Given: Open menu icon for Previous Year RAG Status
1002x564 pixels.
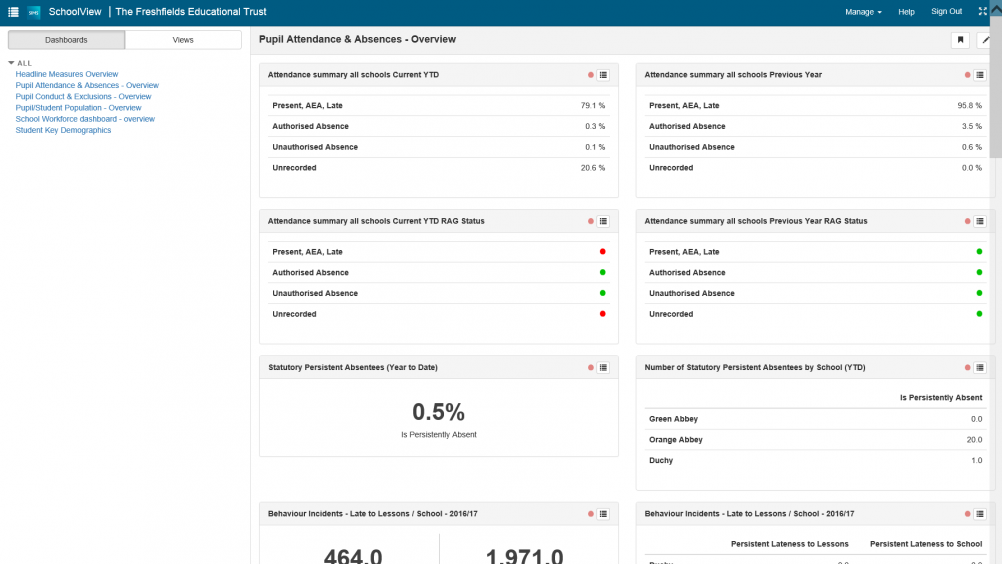Looking at the screenshot, I should tap(980, 221).
